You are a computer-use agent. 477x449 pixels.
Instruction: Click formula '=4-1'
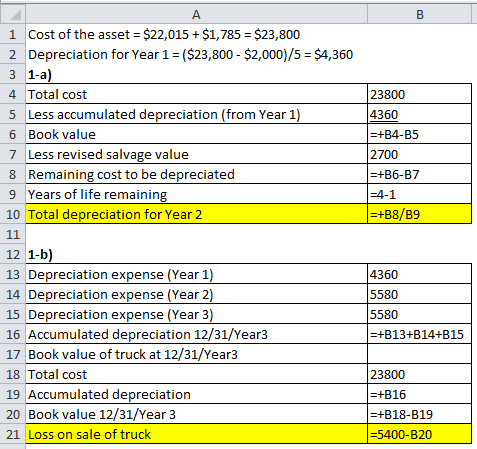[x=420, y=194]
